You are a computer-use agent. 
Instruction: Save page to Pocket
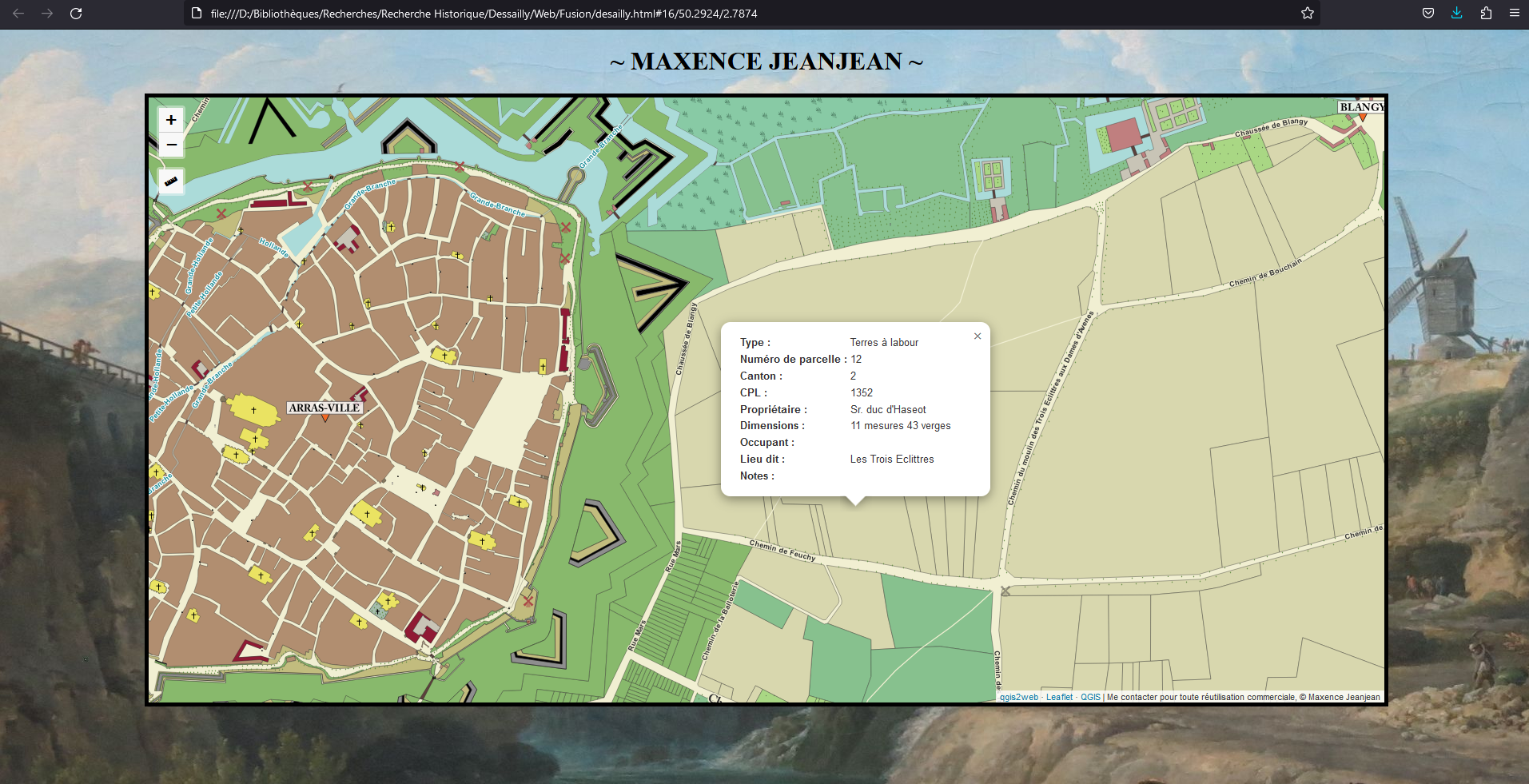coord(1427,14)
